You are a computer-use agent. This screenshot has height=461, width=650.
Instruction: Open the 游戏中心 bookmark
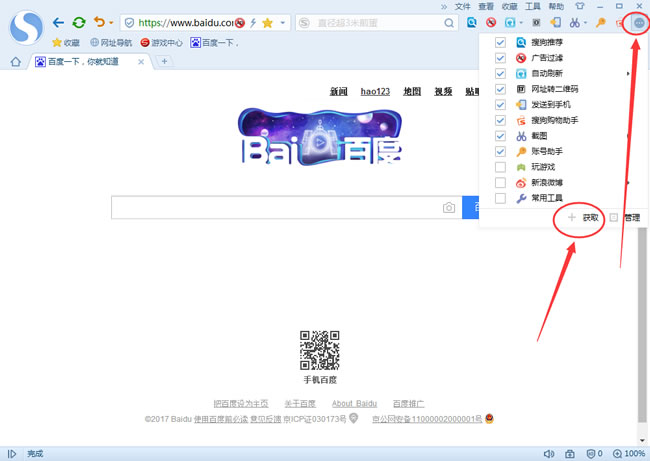click(161, 43)
